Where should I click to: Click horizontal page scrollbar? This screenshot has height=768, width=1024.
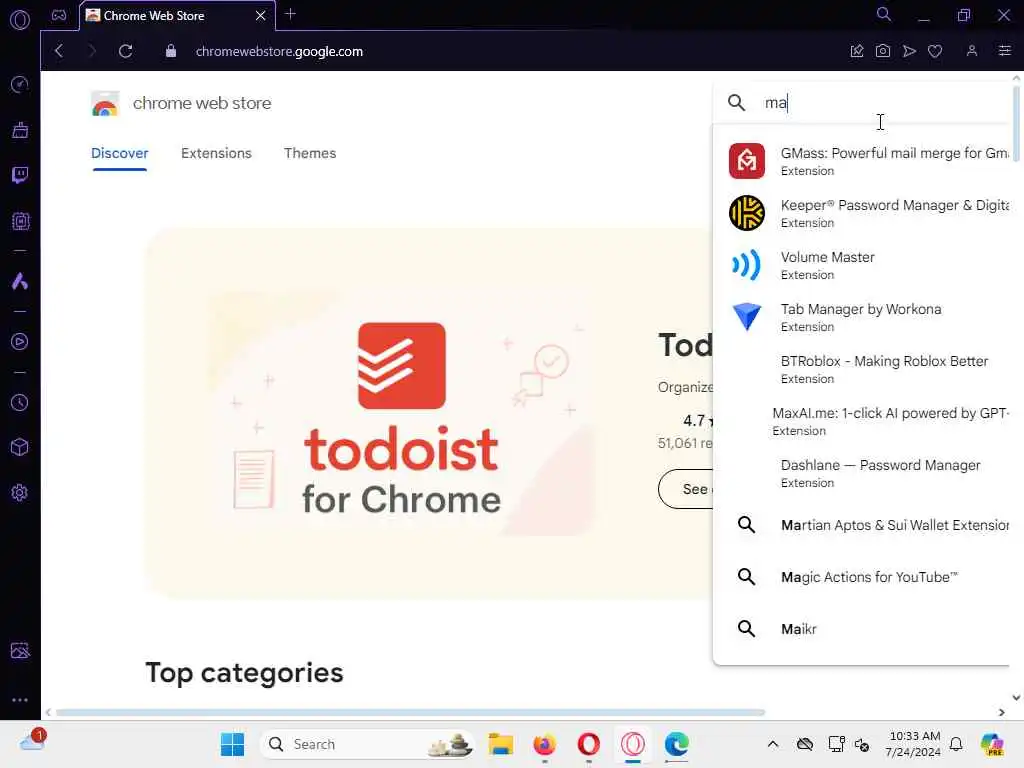410,712
